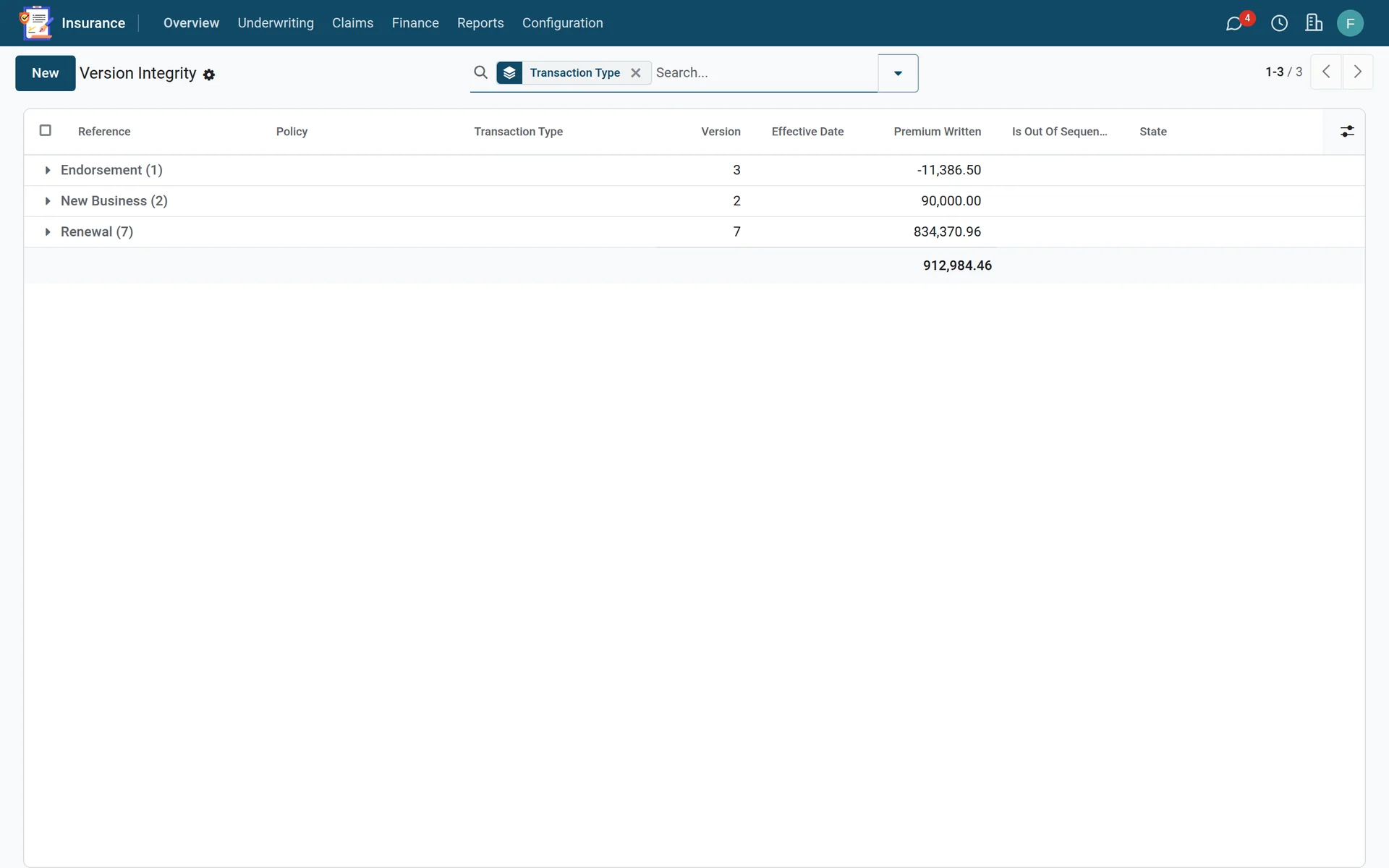Click the company building icon
1389x868 pixels.
[x=1314, y=23]
